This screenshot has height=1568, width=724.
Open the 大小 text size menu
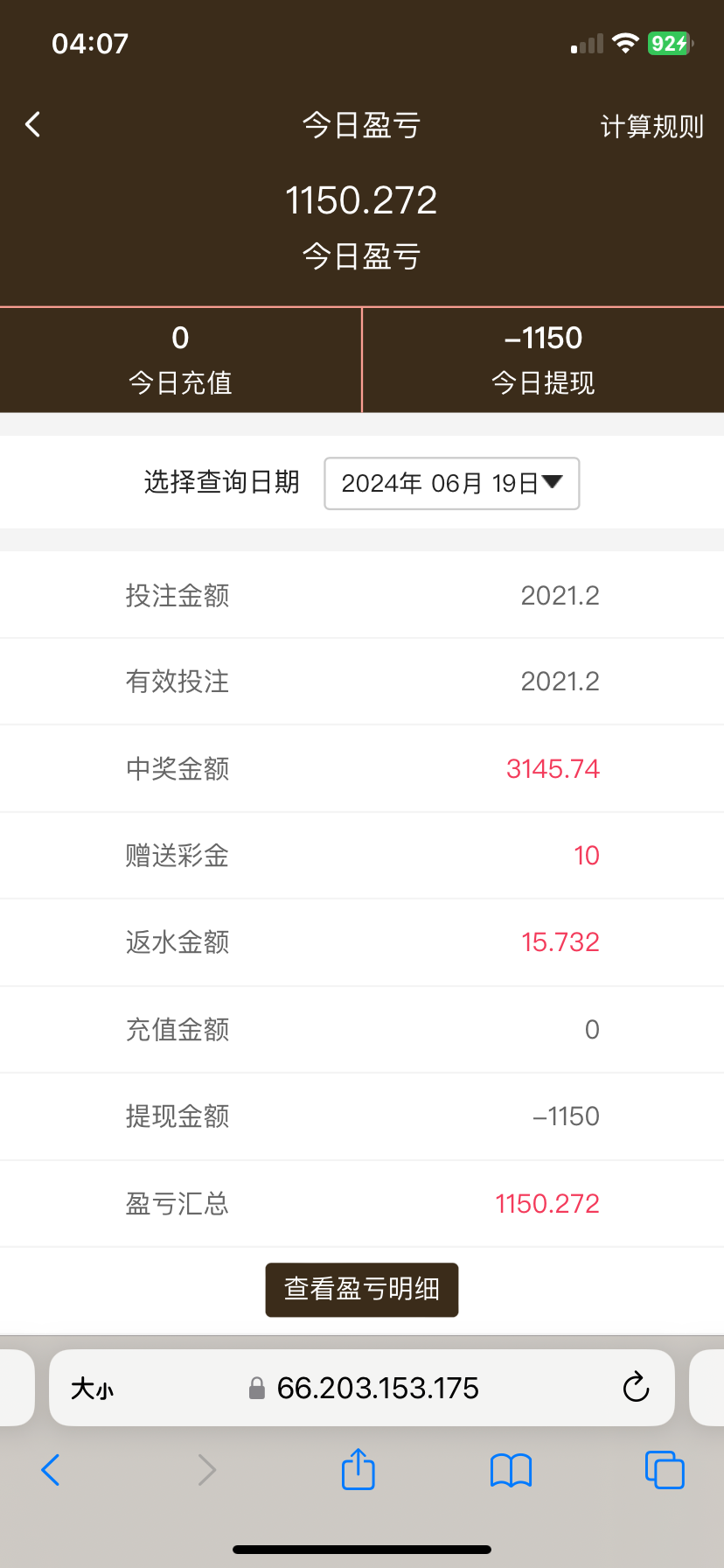(93, 1389)
